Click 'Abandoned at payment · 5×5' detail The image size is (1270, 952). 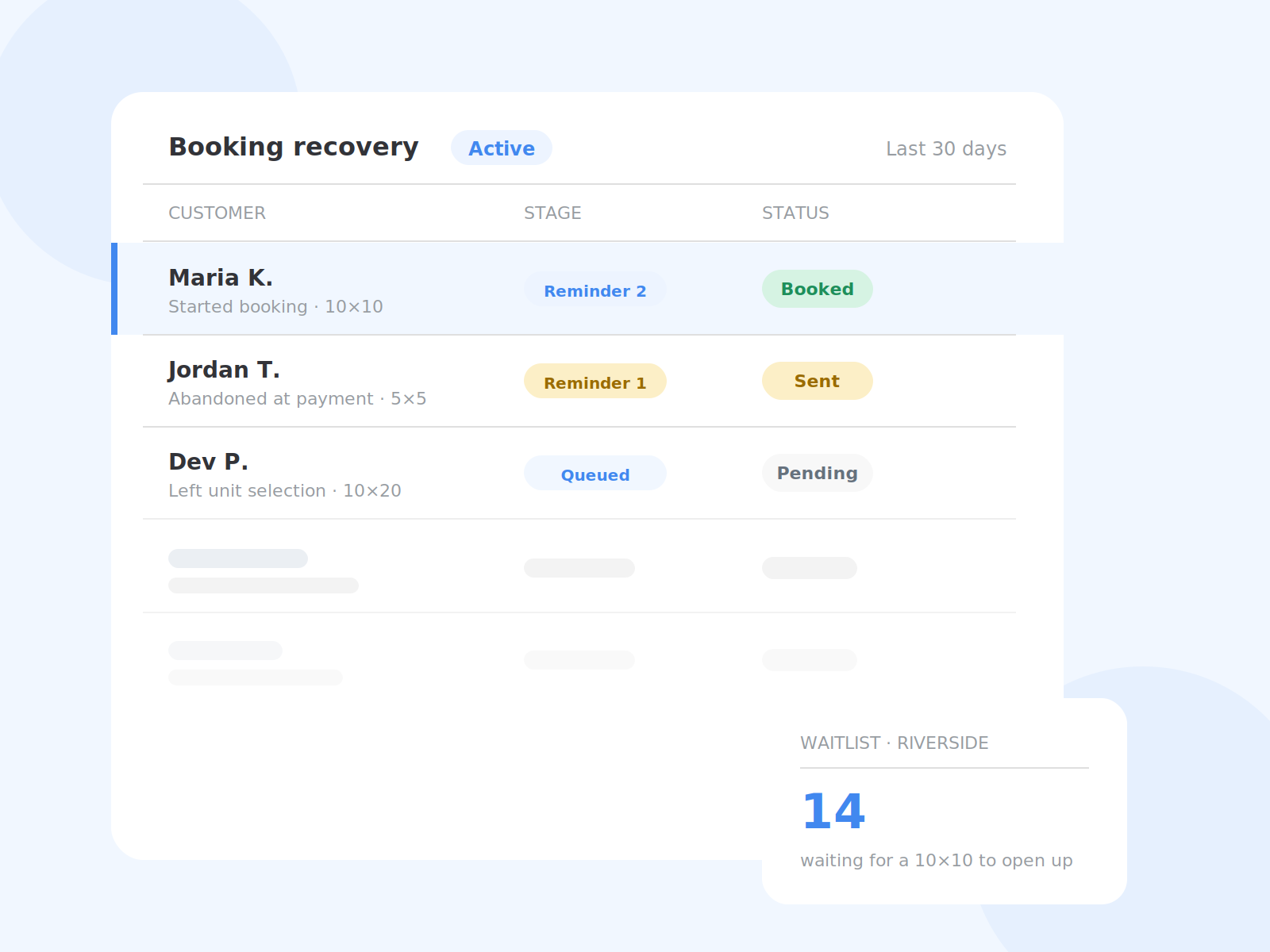[x=298, y=398]
